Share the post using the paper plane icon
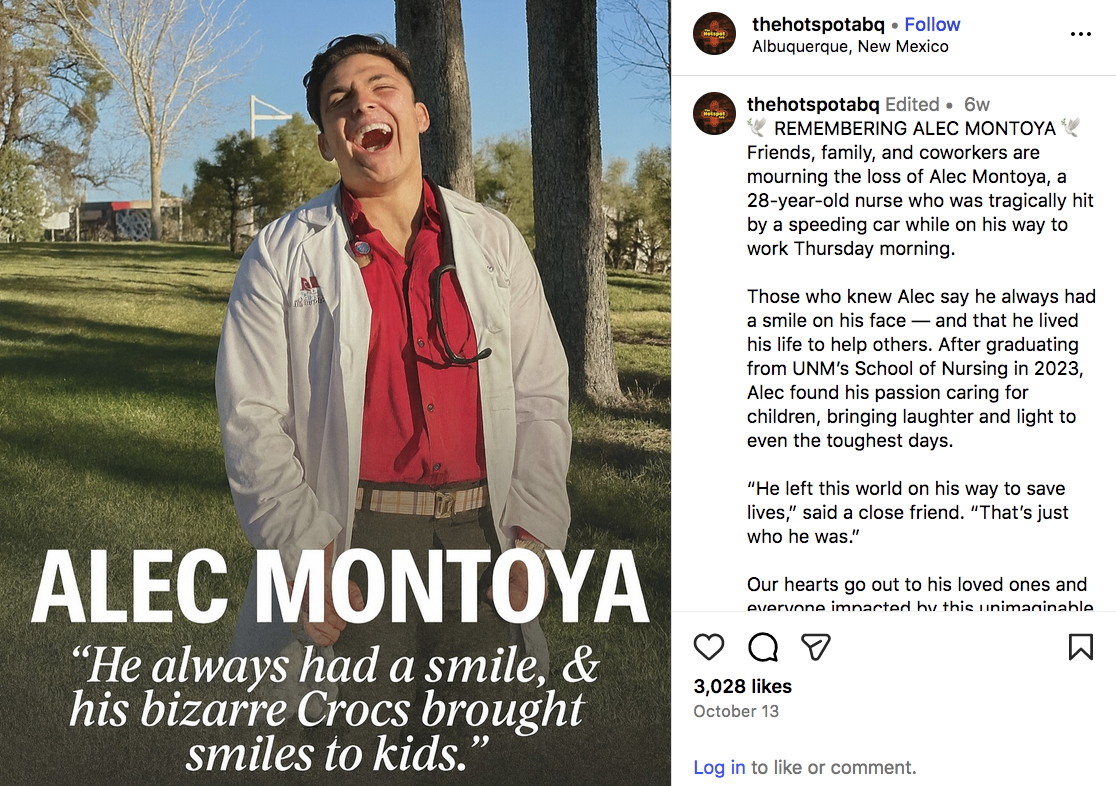The image size is (1116, 786). (x=817, y=647)
